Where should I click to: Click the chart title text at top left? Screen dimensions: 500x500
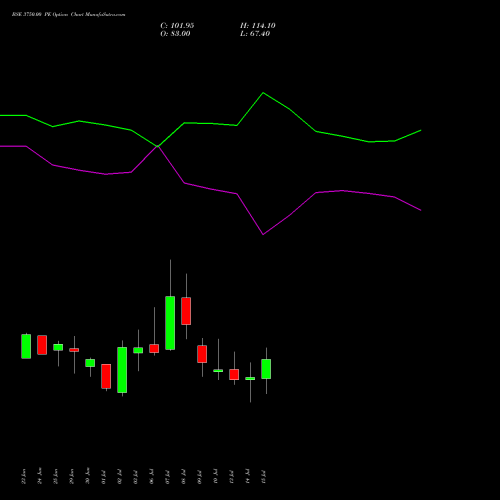click(69, 15)
